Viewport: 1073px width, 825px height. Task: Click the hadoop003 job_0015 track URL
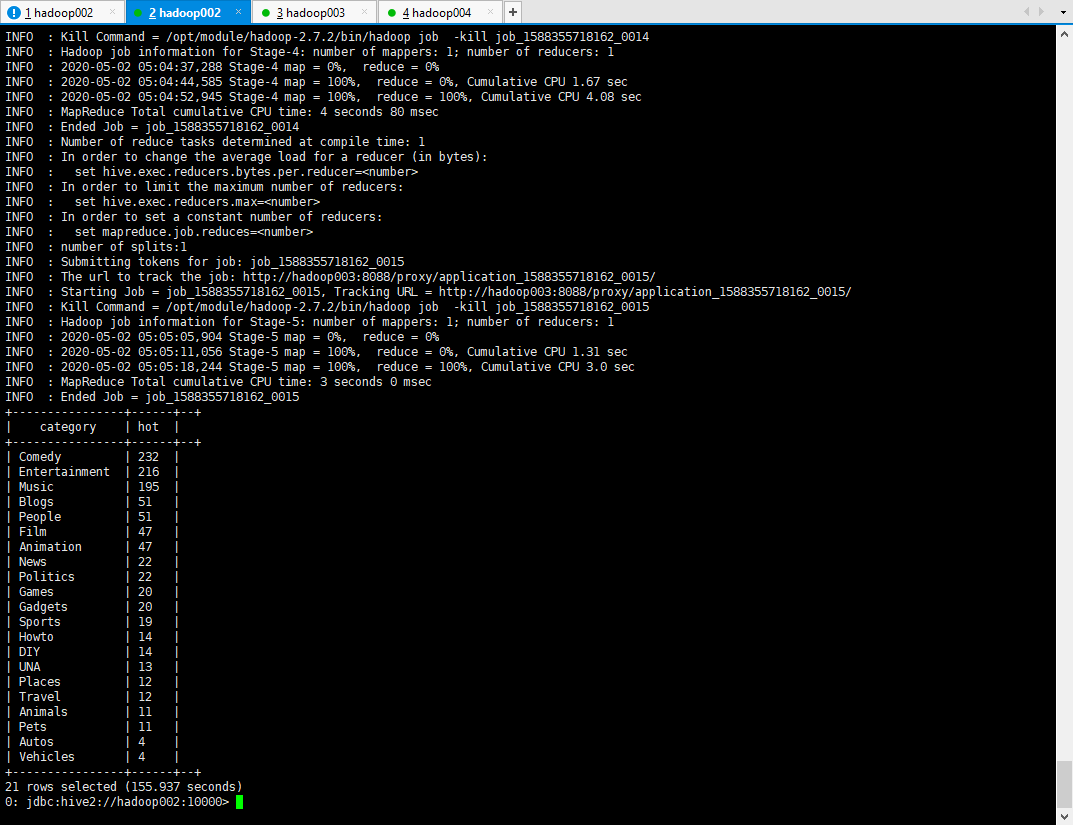click(x=449, y=277)
